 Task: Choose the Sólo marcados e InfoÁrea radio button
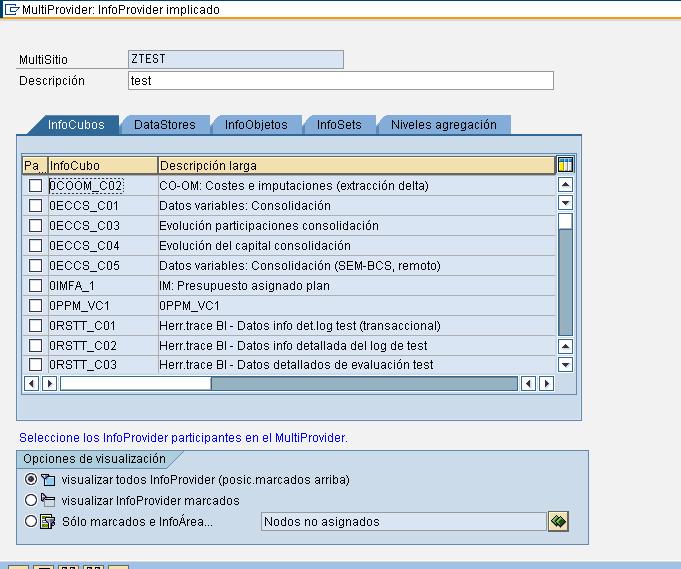pos(31,521)
